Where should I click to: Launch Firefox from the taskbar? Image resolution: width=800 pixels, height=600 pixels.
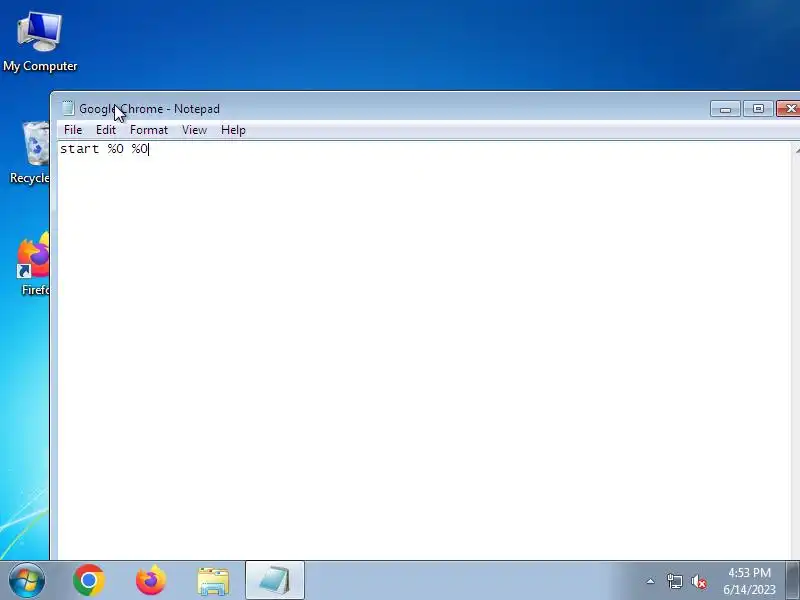click(x=151, y=580)
